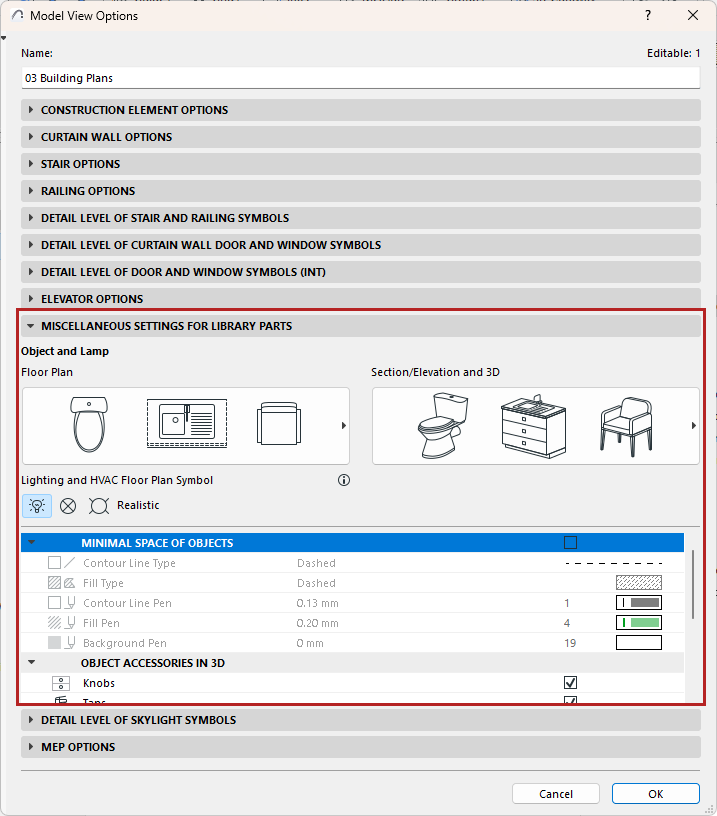
Task: Select the lightbulb realistic lighting symbol
Action: [x=37, y=506]
